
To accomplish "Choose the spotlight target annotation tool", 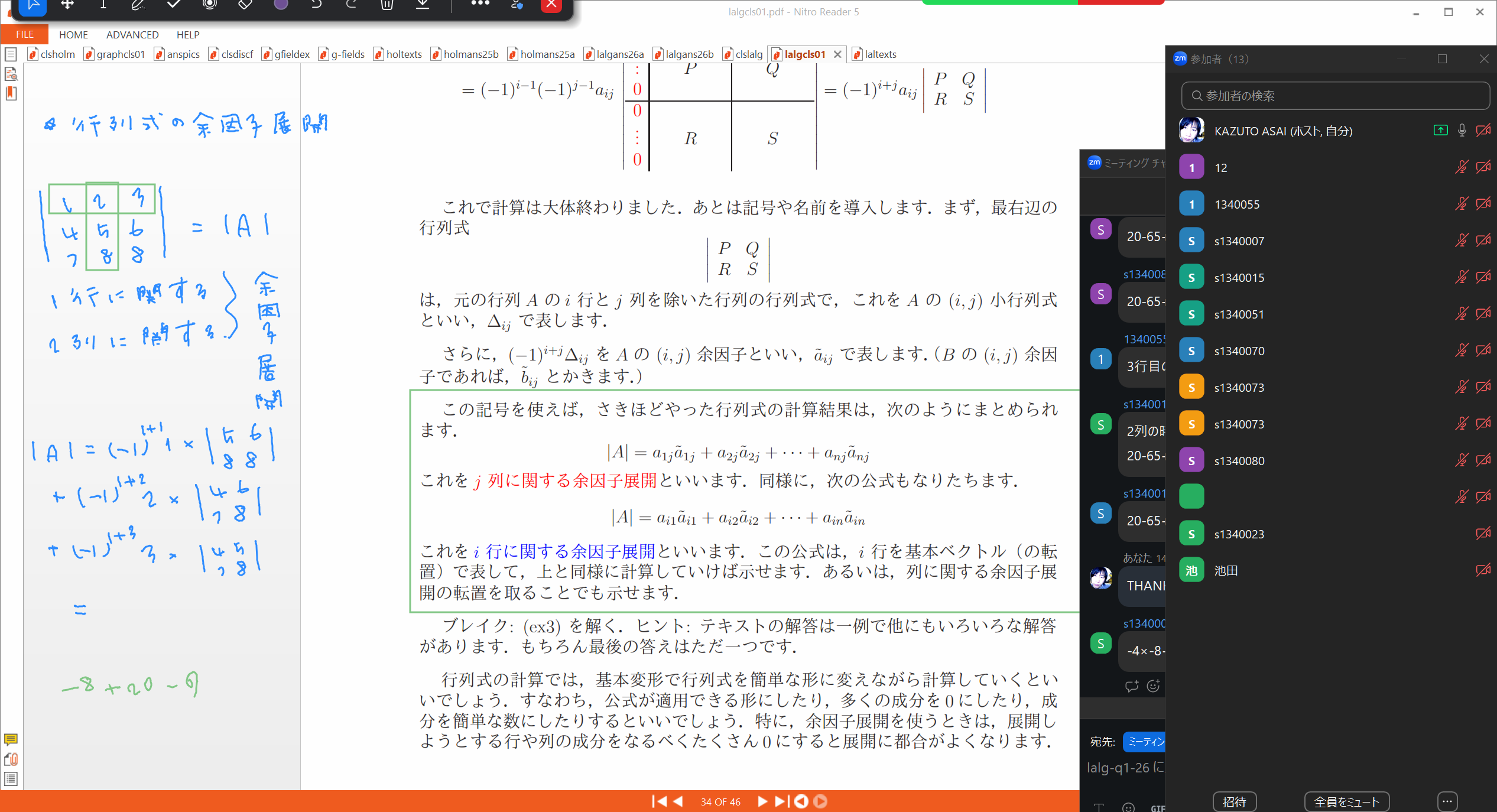I will coord(209,5).
